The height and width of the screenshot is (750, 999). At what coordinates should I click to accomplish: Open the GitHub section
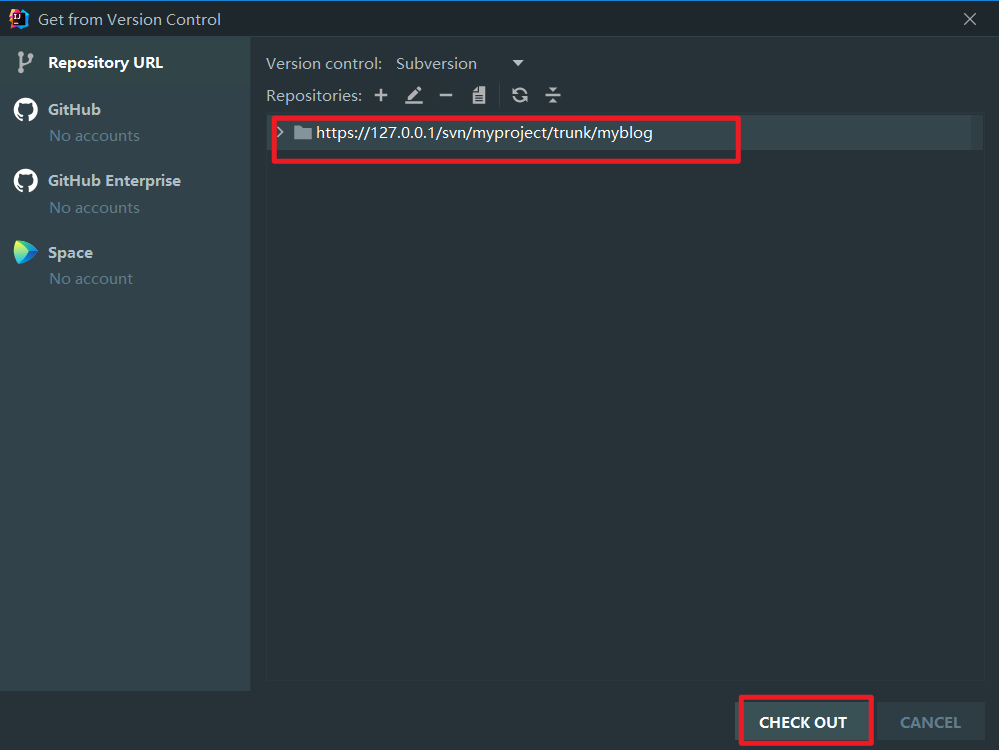126,121
